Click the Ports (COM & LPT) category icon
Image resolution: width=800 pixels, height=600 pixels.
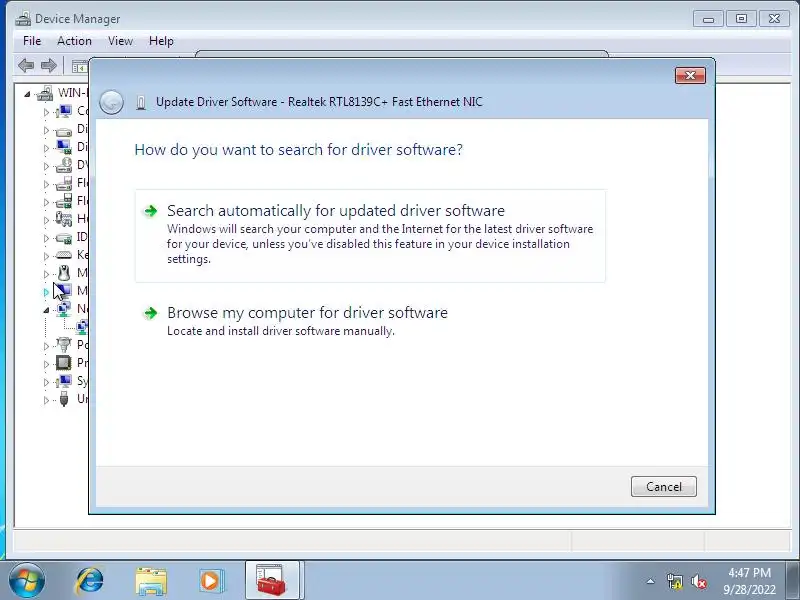point(64,345)
